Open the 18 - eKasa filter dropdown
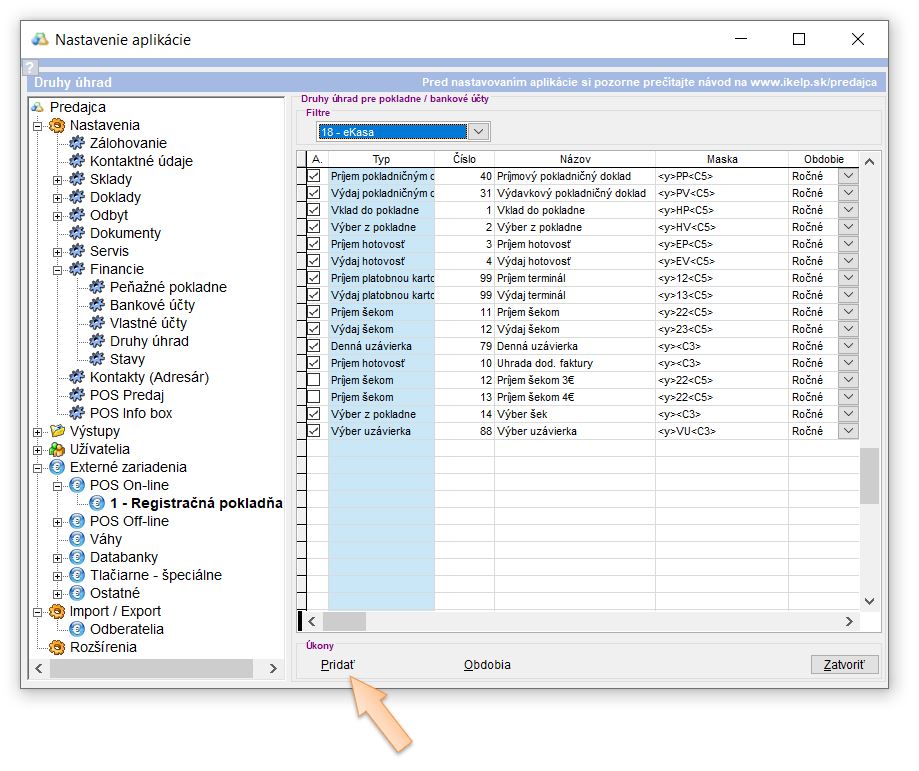 (478, 132)
